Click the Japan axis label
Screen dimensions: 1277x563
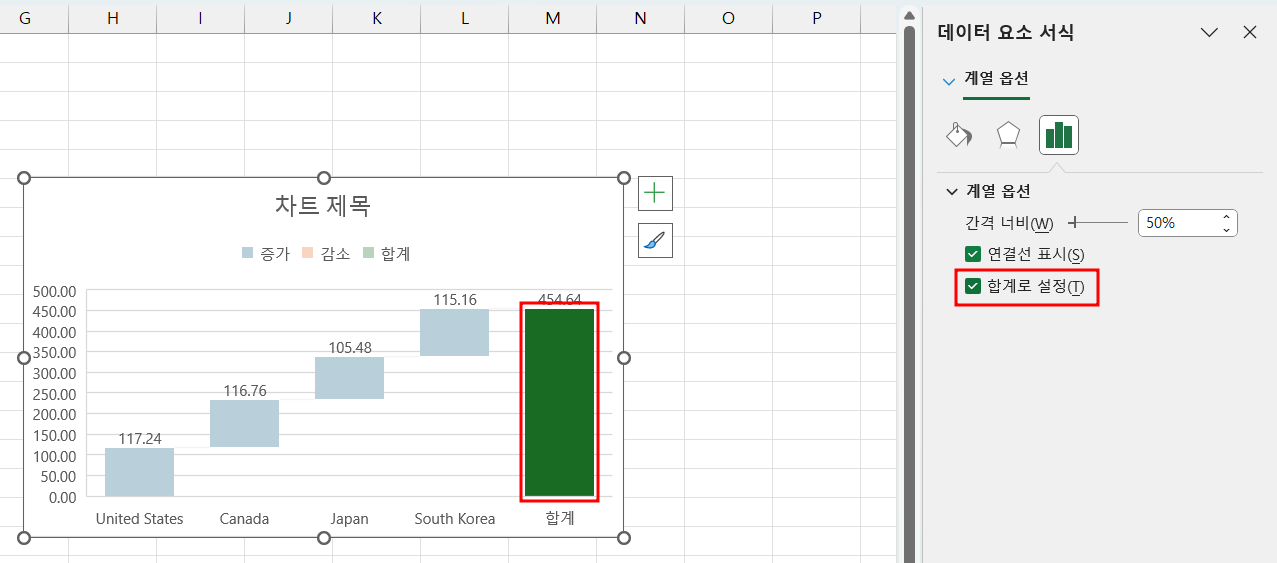349,519
